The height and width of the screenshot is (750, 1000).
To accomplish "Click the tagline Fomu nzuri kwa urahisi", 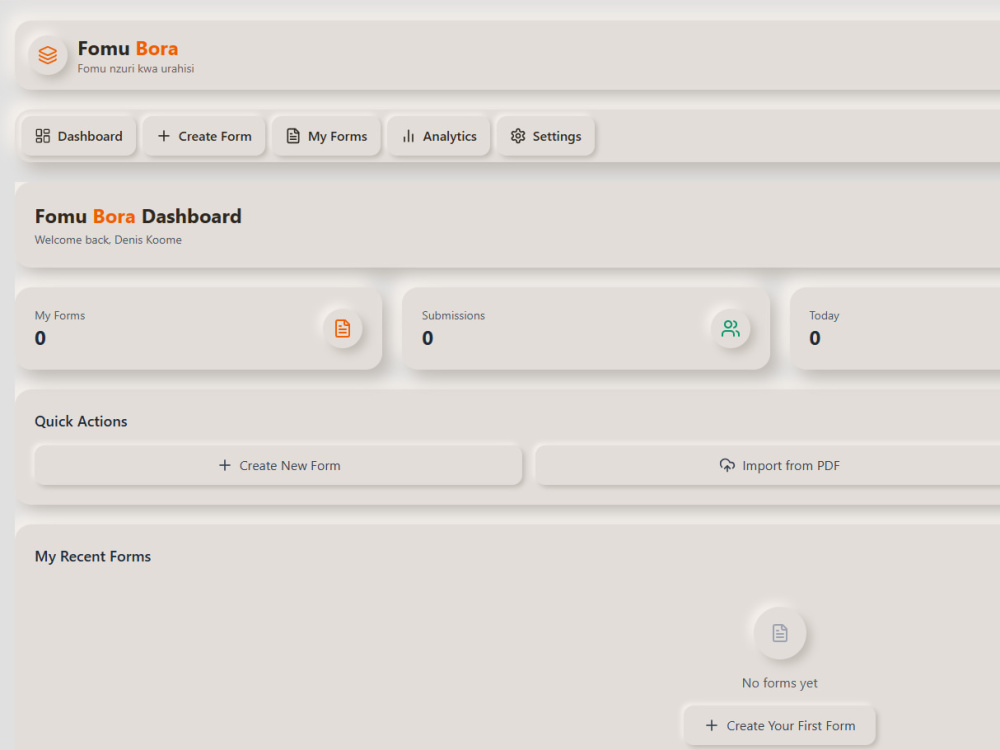I will click(136, 68).
